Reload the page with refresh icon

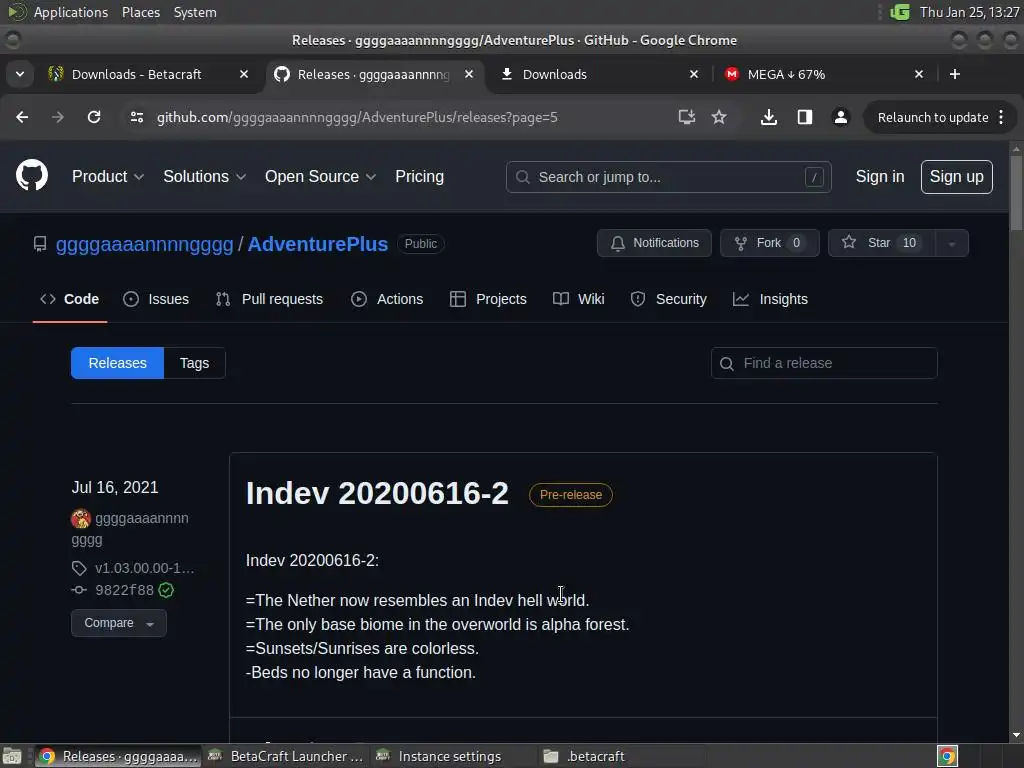94,117
